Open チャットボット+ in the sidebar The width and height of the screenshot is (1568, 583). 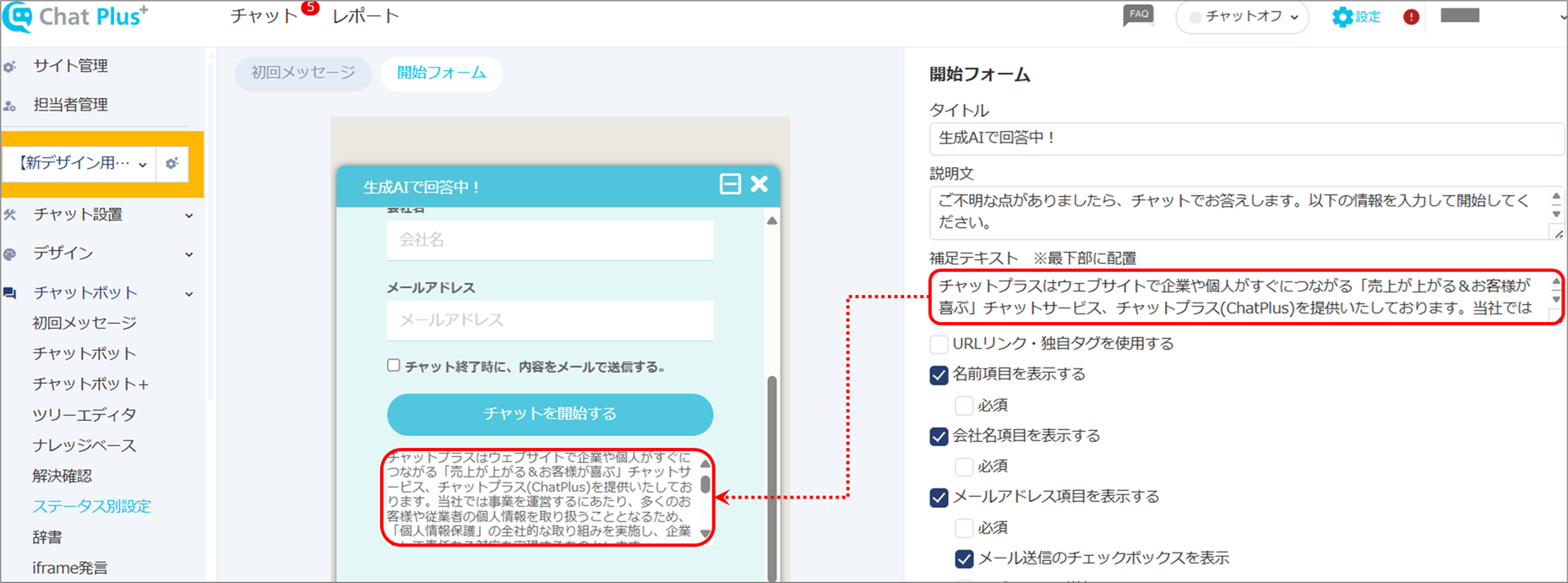point(90,384)
